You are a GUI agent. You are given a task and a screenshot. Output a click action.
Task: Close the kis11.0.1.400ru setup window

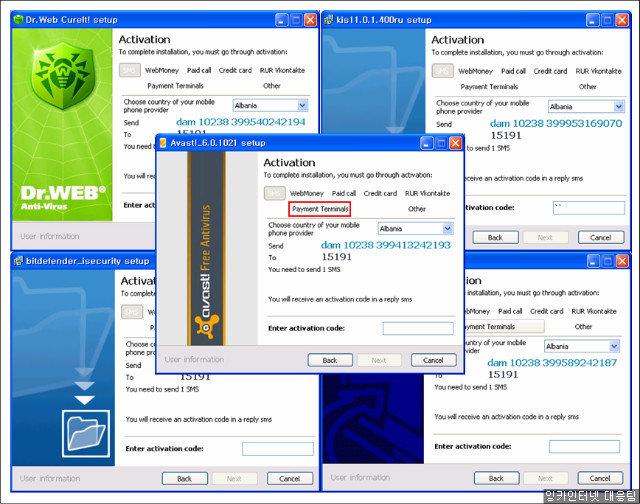click(x=622, y=20)
